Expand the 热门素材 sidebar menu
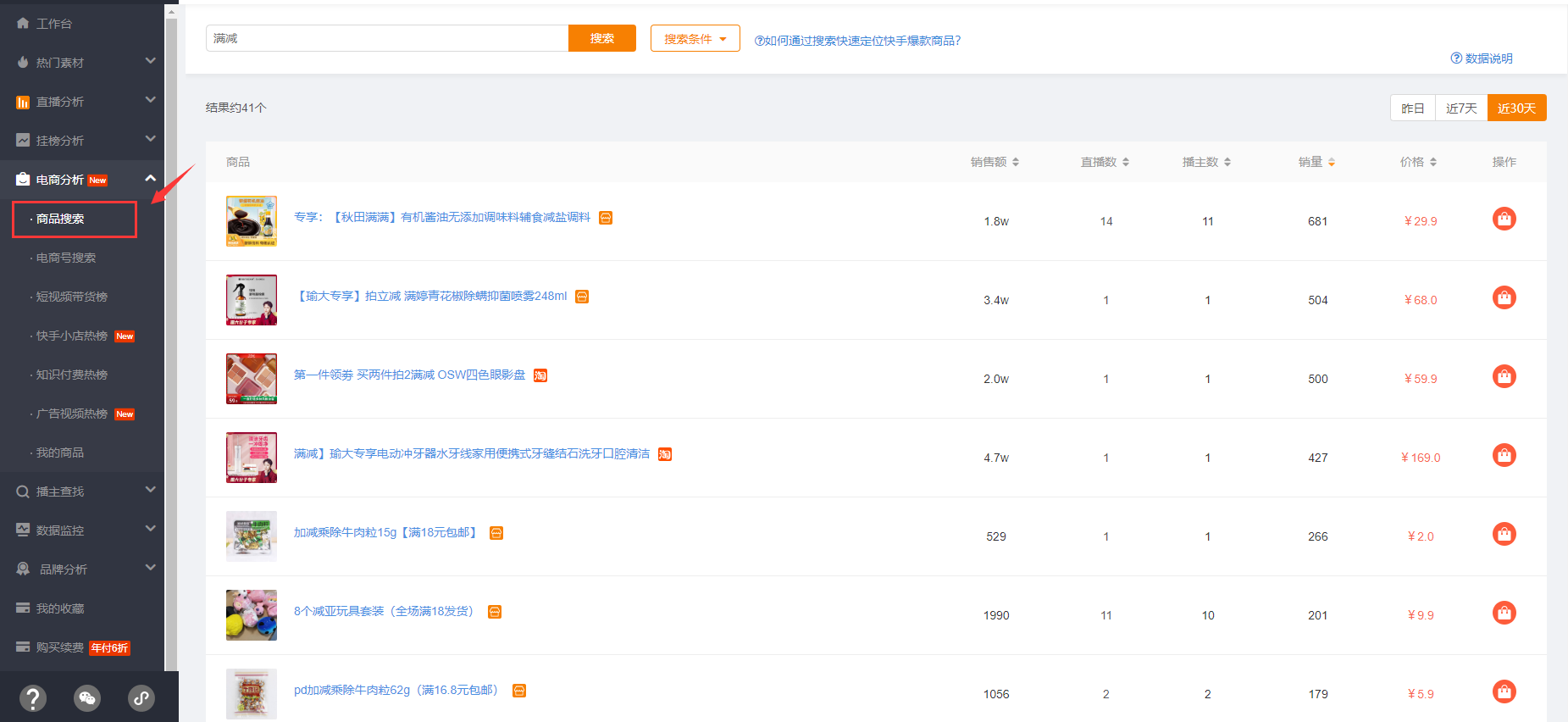 (x=82, y=63)
